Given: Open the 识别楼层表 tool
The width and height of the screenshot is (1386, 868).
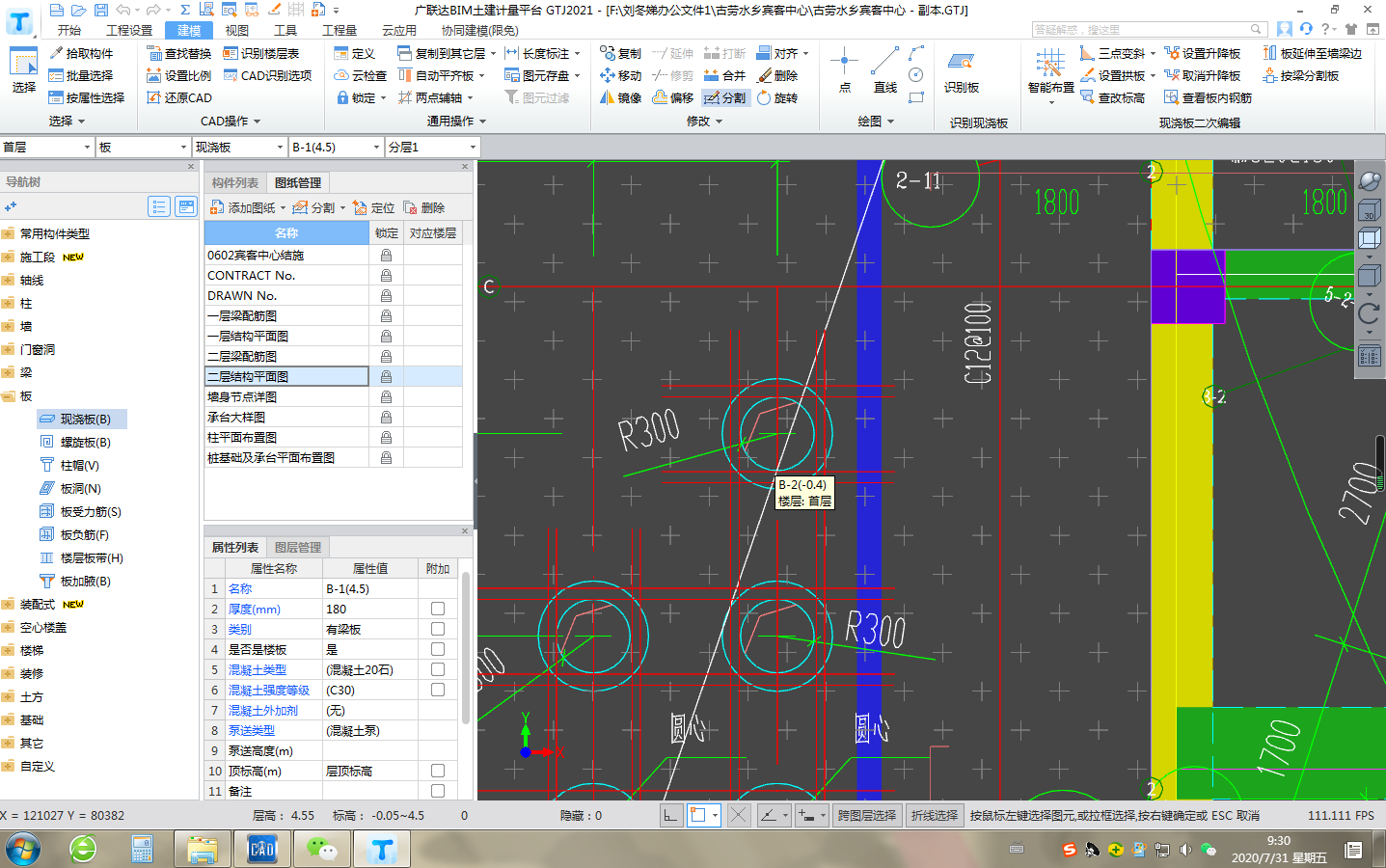Looking at the screenshot, I should point(261,53).
